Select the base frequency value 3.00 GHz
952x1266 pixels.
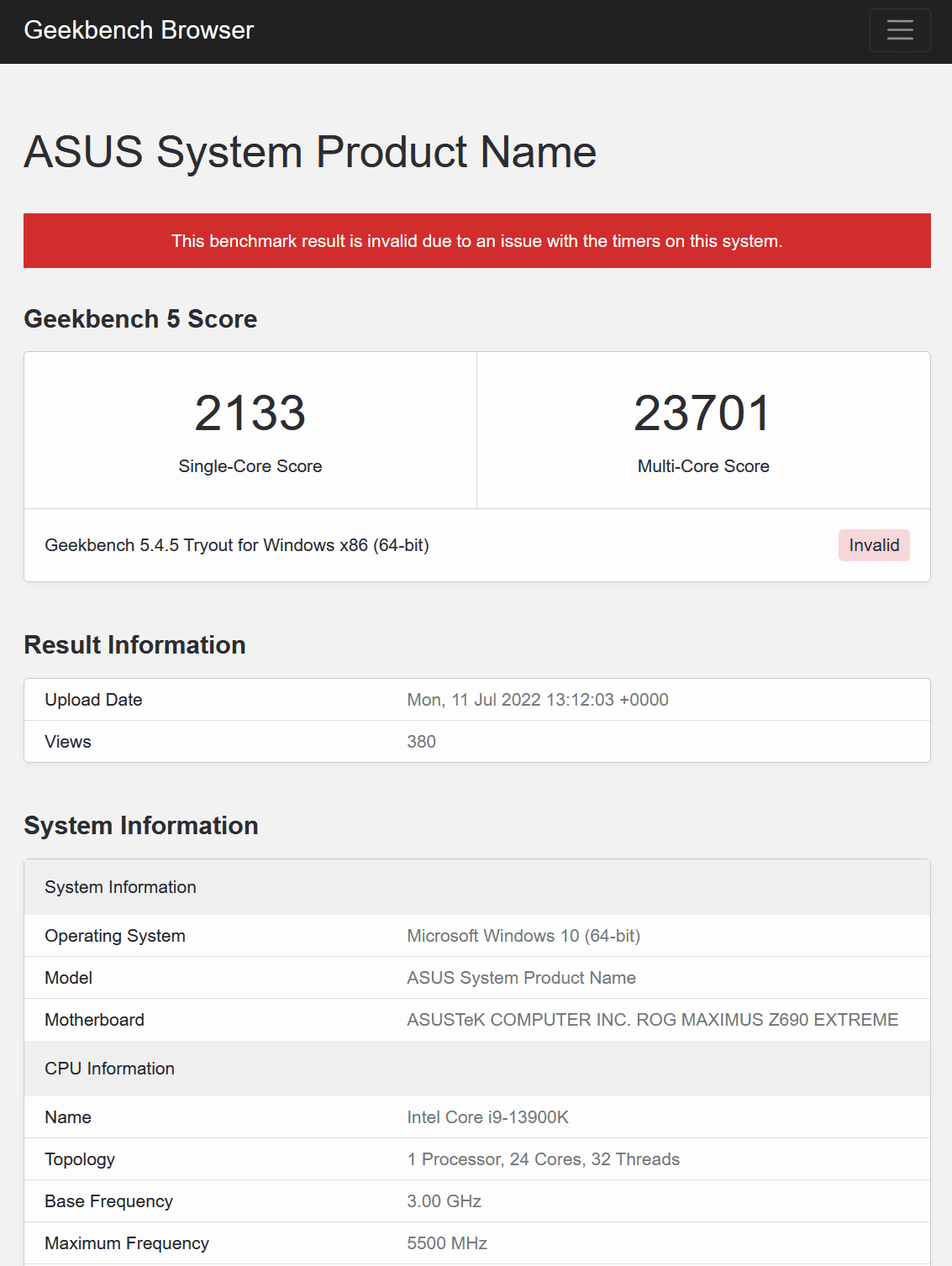coord(444,1201)
